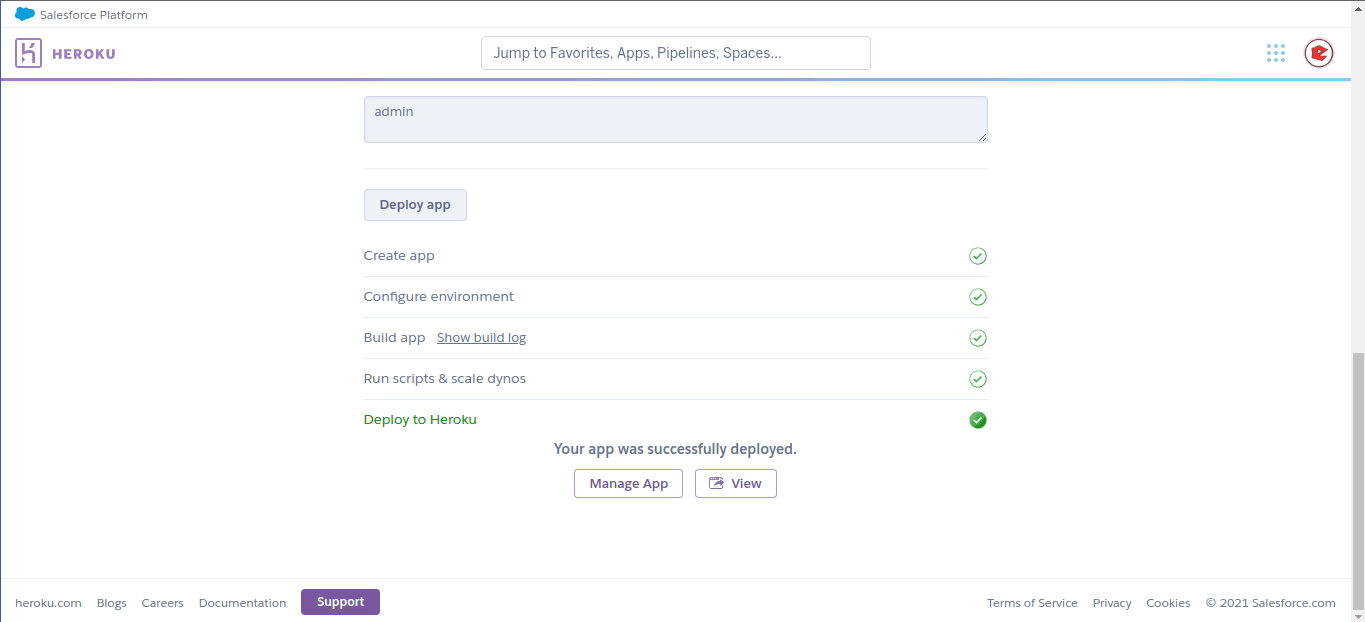Open the Terms of Service link
The image size is (1365, 622).
click(x=1032, y=603)
